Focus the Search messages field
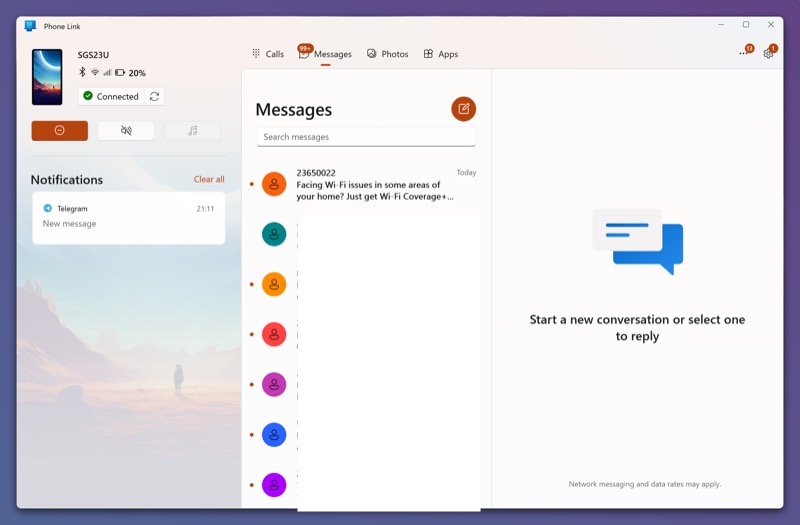The height and width of the screenshot is (525, 800). tap(366, 137)
